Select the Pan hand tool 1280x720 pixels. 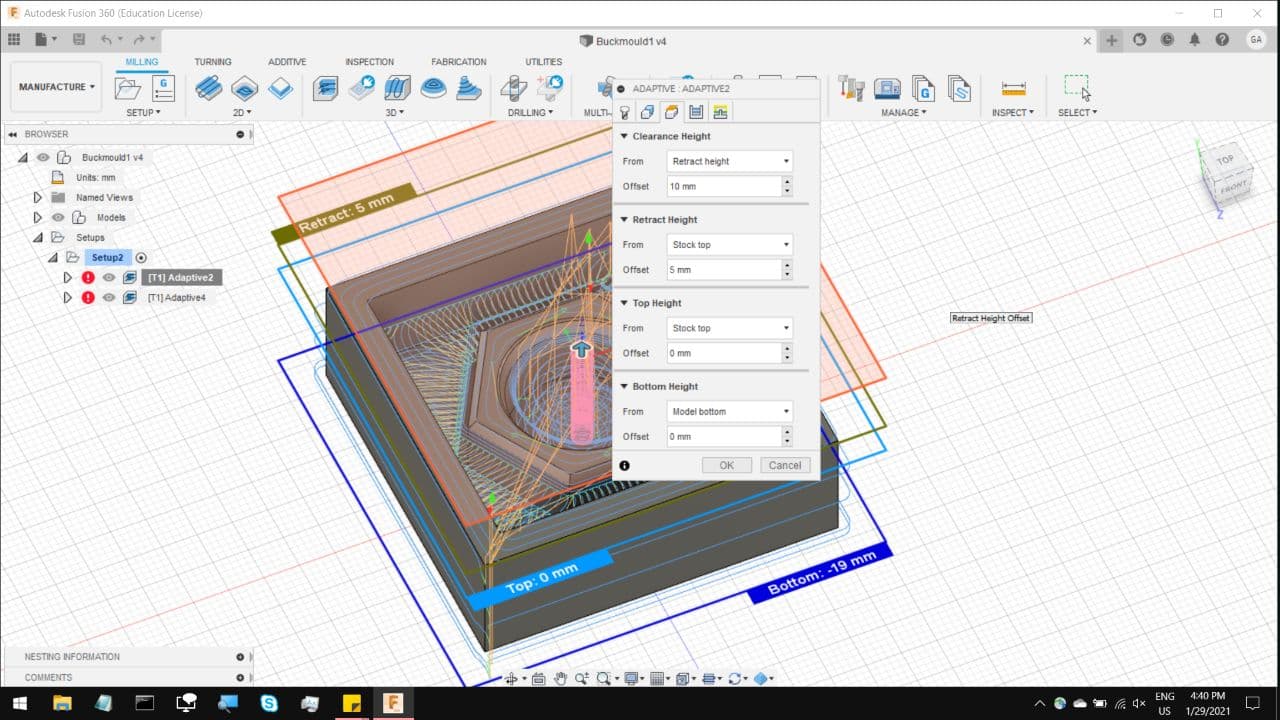coord(560,678)
